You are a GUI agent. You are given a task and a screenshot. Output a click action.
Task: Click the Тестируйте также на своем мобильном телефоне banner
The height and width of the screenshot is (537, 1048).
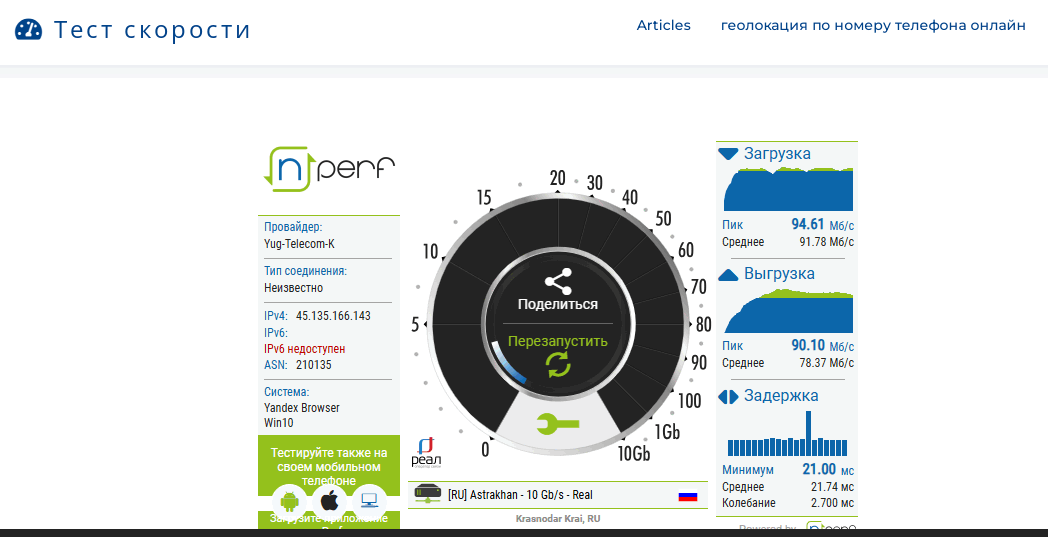329,467
